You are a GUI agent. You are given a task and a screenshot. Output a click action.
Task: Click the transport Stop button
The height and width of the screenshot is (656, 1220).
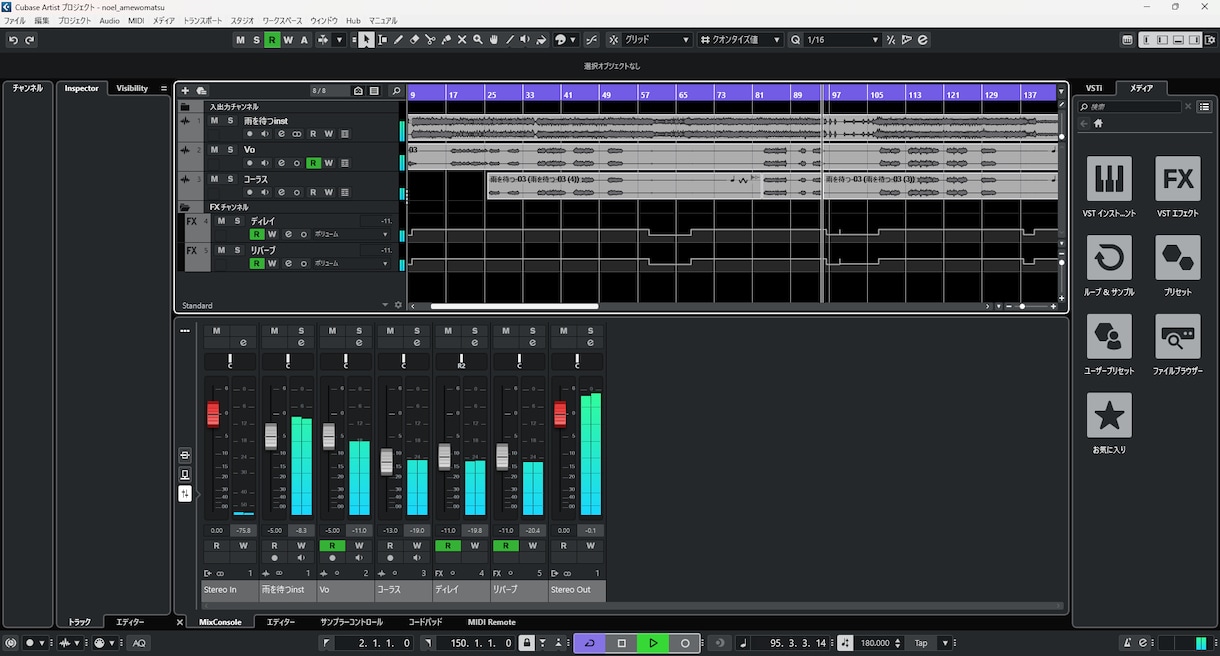click(x=621, y=643)
